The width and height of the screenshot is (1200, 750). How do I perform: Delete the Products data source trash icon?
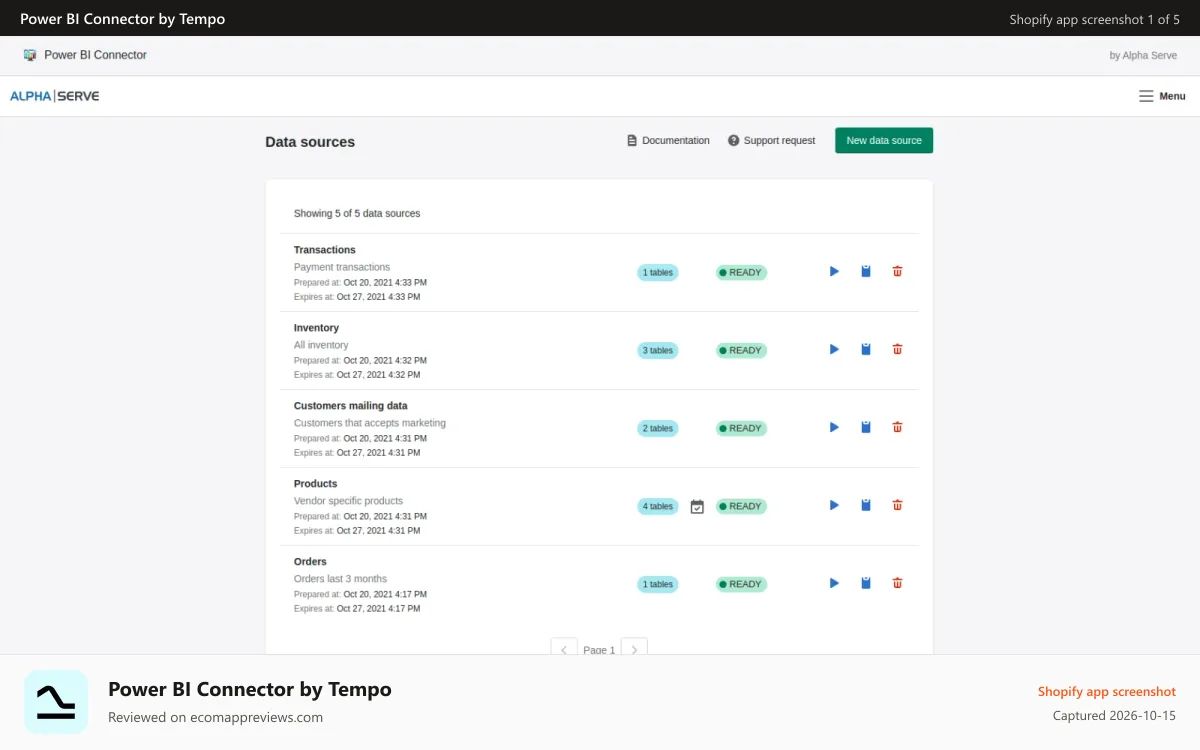[x=897, y=505]
